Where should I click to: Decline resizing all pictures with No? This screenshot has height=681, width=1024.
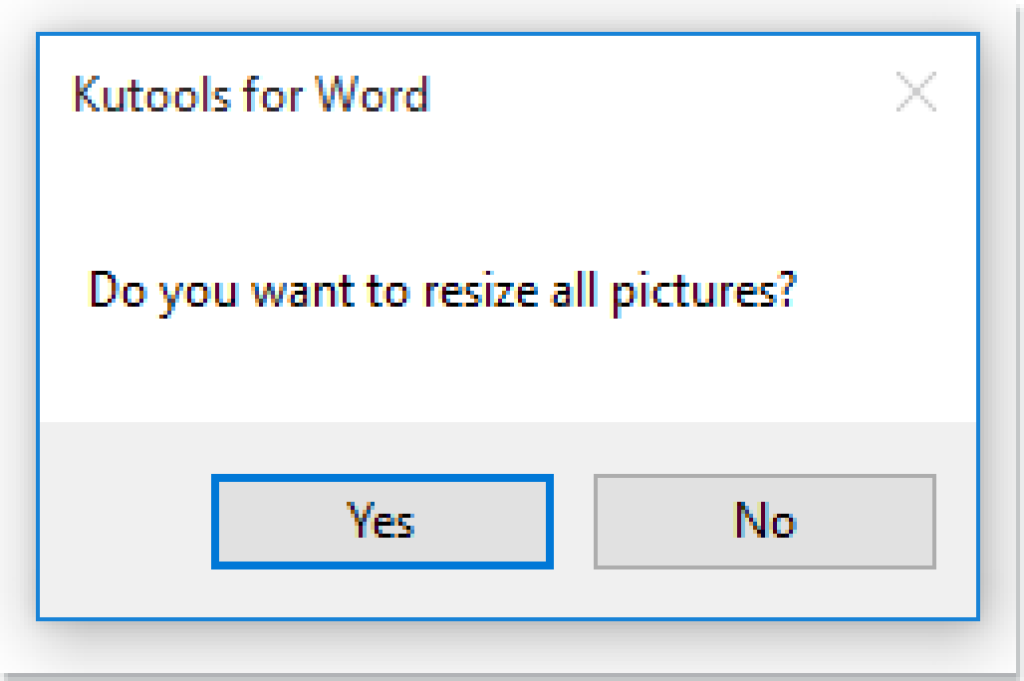point(765,522)
